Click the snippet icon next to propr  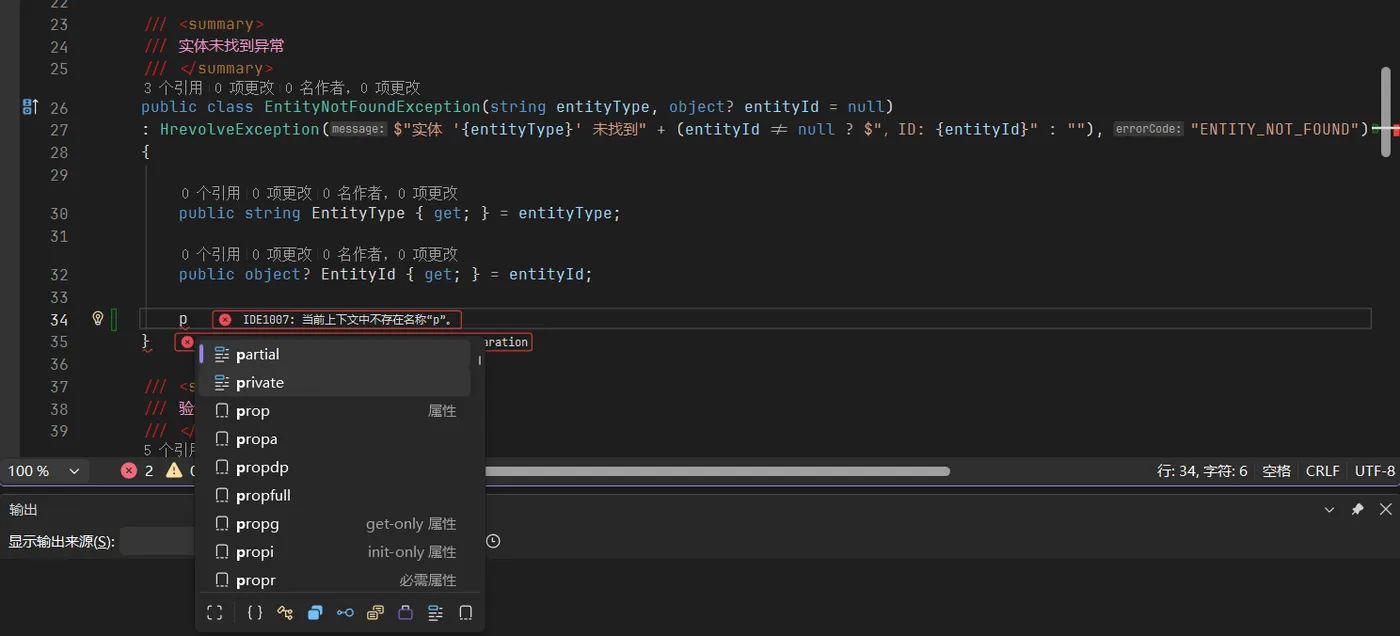point(222,580)
